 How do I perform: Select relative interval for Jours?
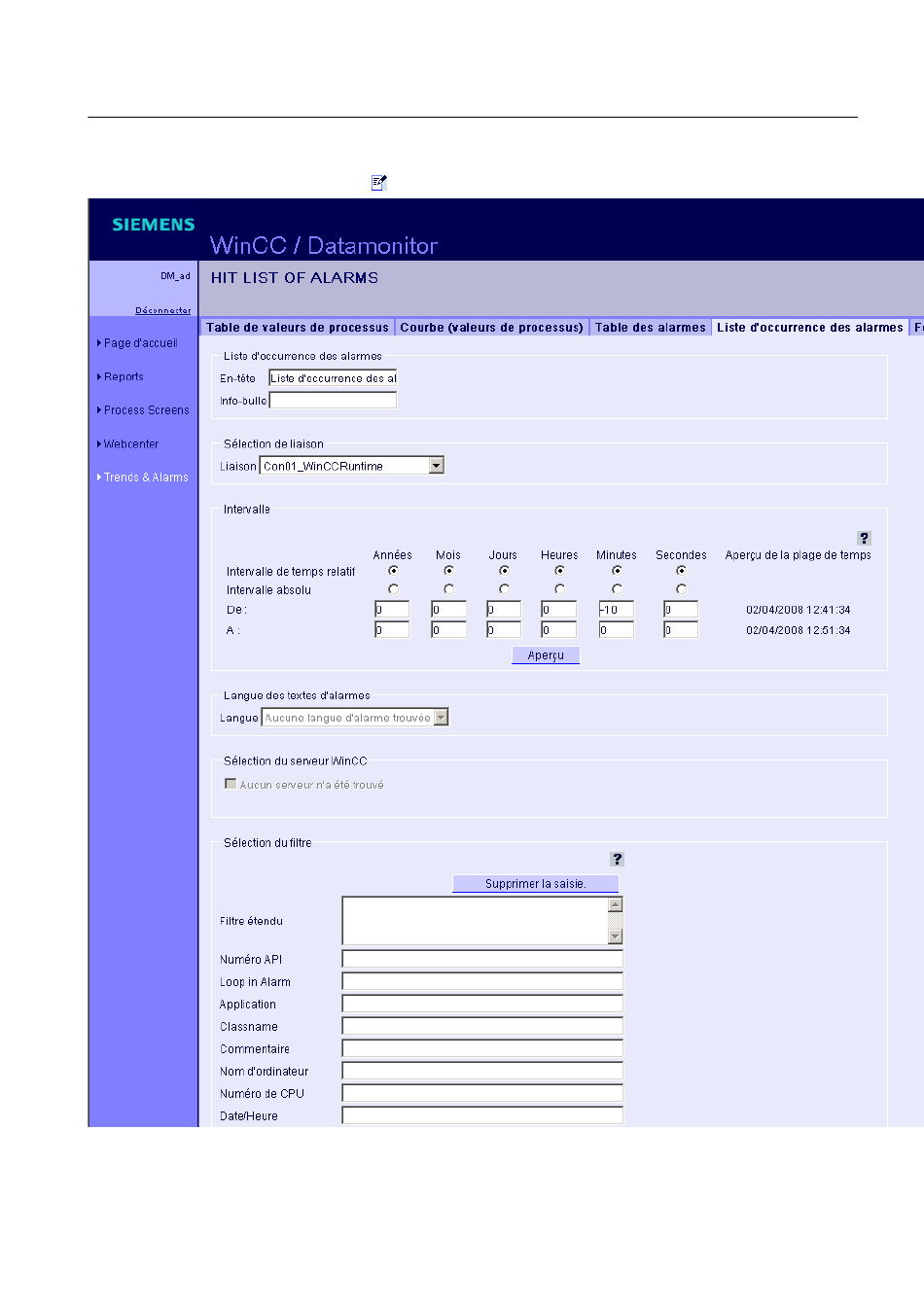[x=504, y=571]
